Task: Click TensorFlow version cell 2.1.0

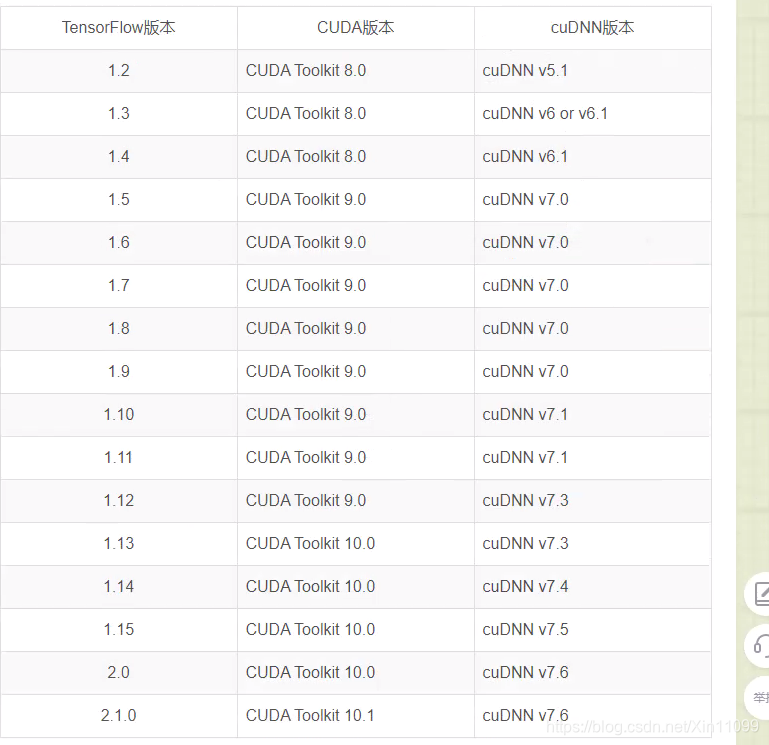Action: pos(119,716)
